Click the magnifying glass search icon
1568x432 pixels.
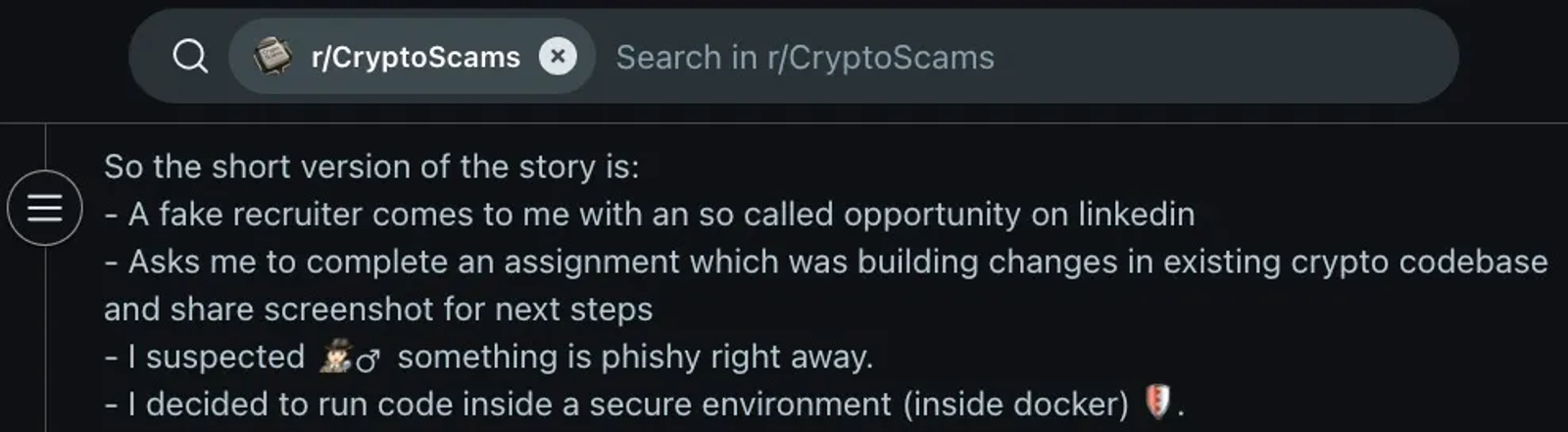pos(190,57)
